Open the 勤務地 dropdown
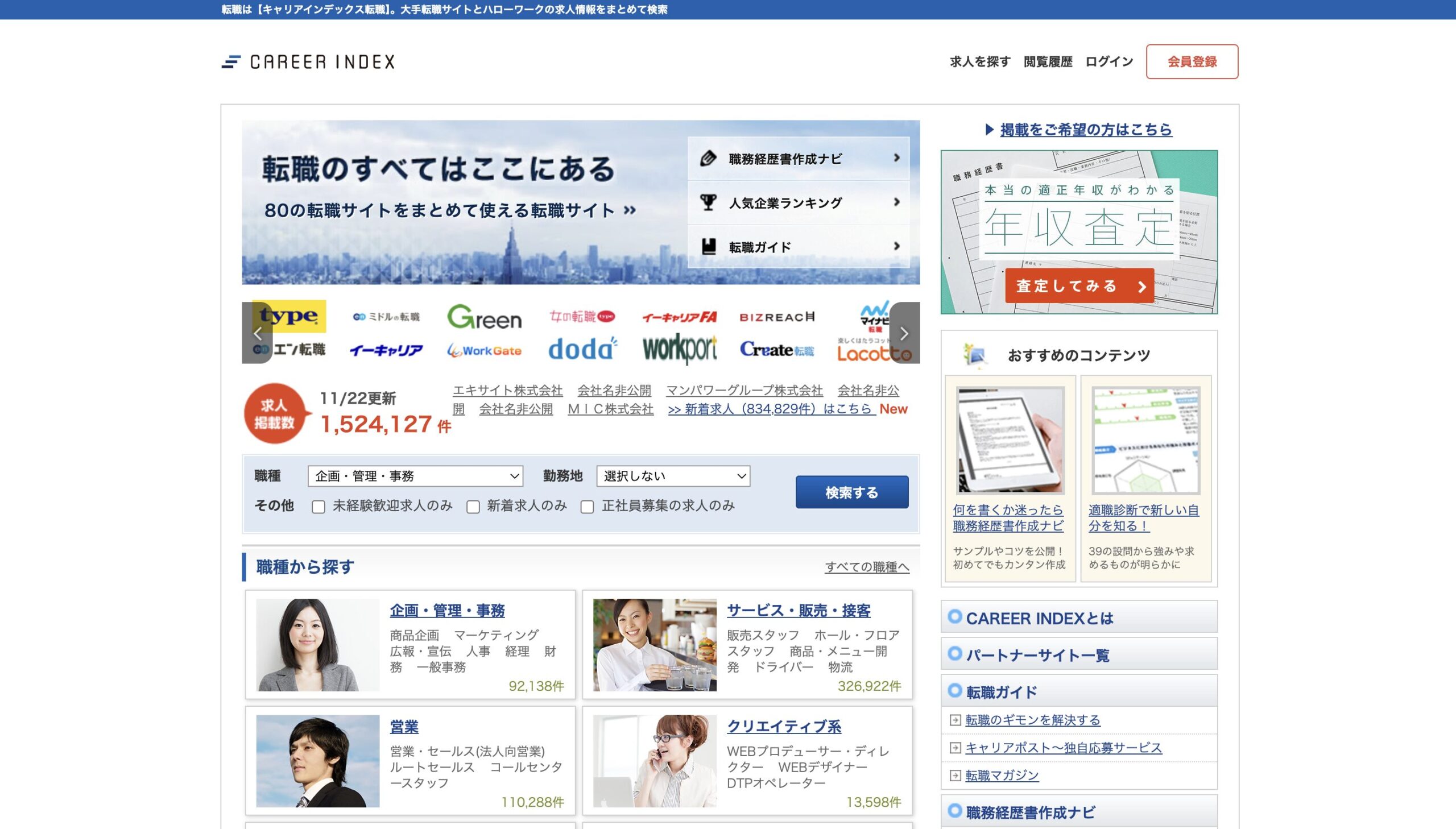The width and height of the screenshot is (1456, 829). tap(672, 476)
